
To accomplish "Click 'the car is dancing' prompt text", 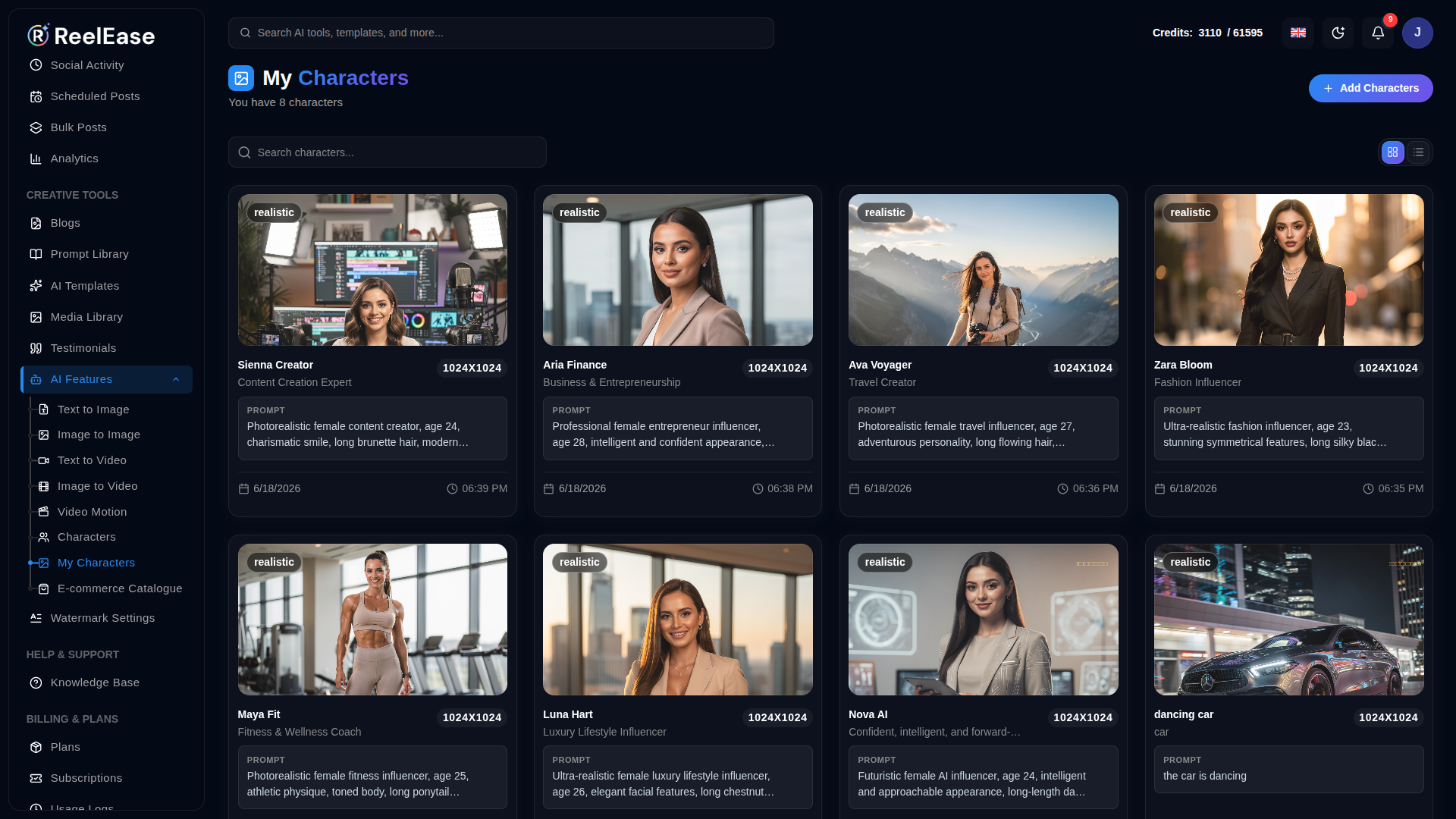I will [x=1205, y=776].
